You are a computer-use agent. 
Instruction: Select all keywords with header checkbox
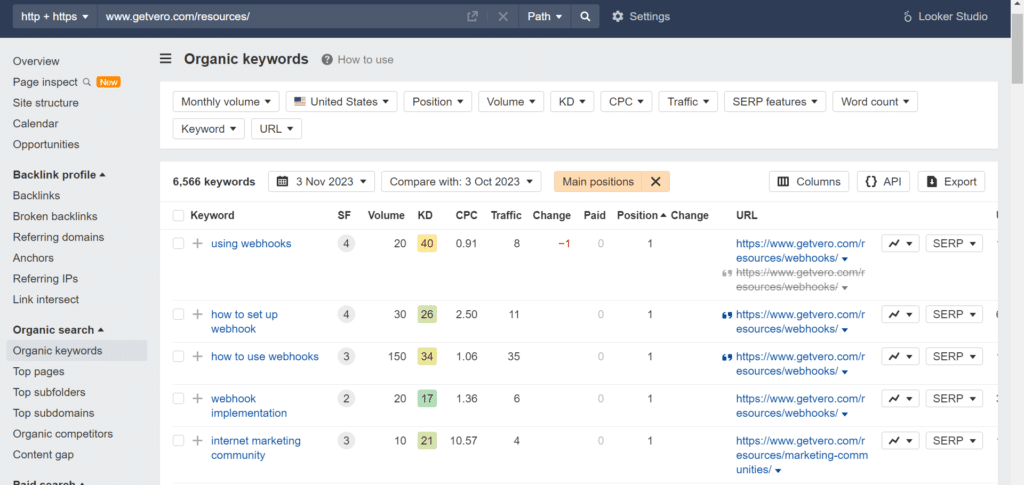click(178, 215)
